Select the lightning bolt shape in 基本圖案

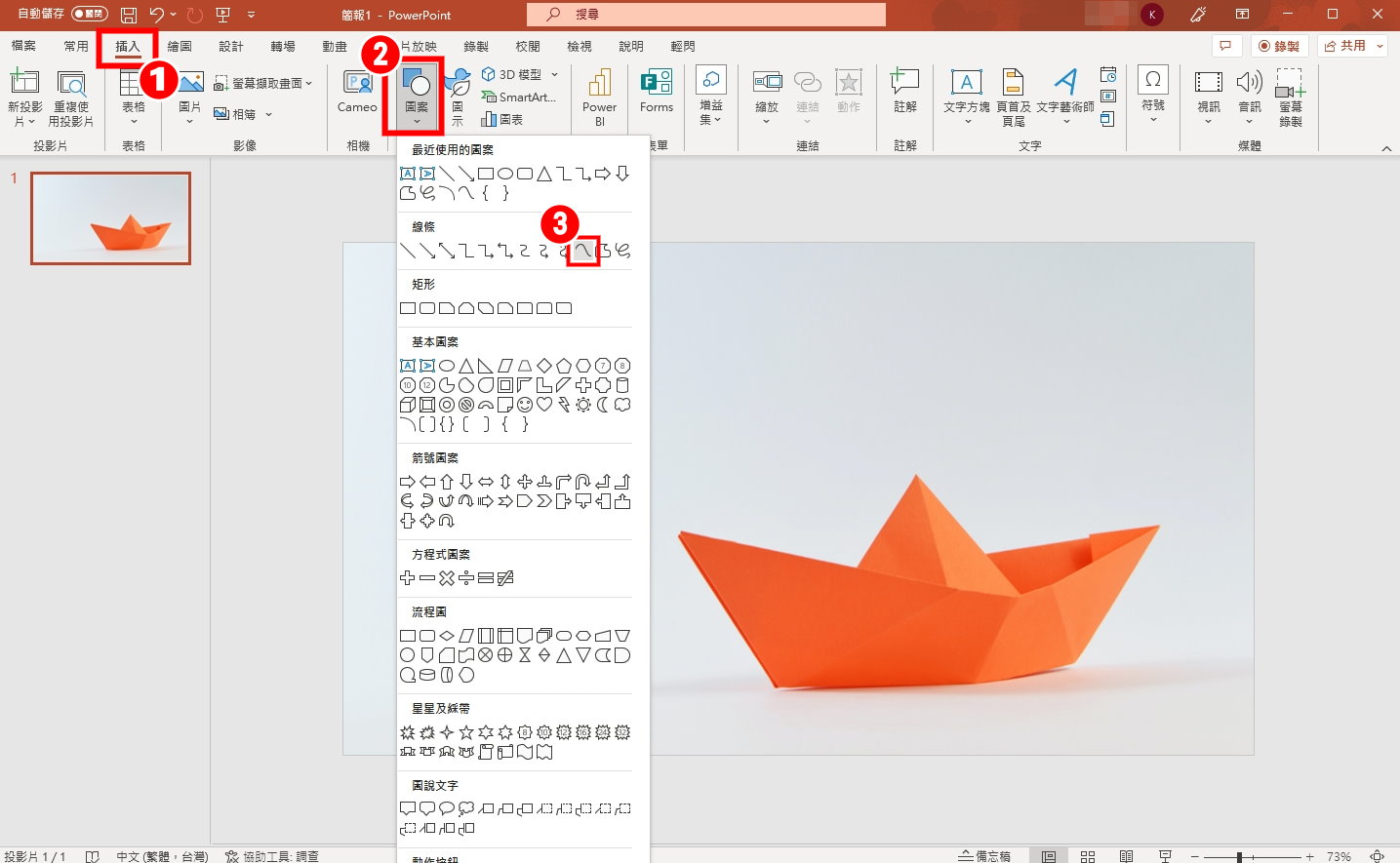(x=564, y=405)
